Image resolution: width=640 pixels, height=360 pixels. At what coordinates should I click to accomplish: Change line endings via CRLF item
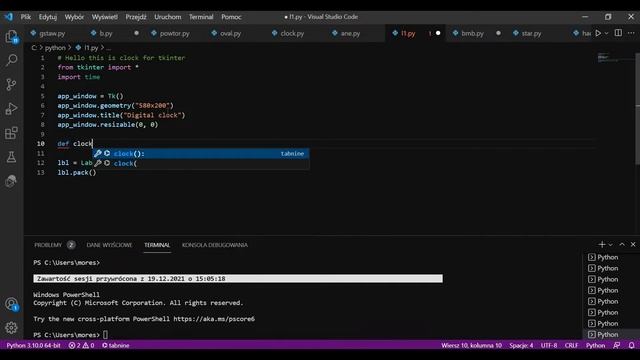click(571, 345)
